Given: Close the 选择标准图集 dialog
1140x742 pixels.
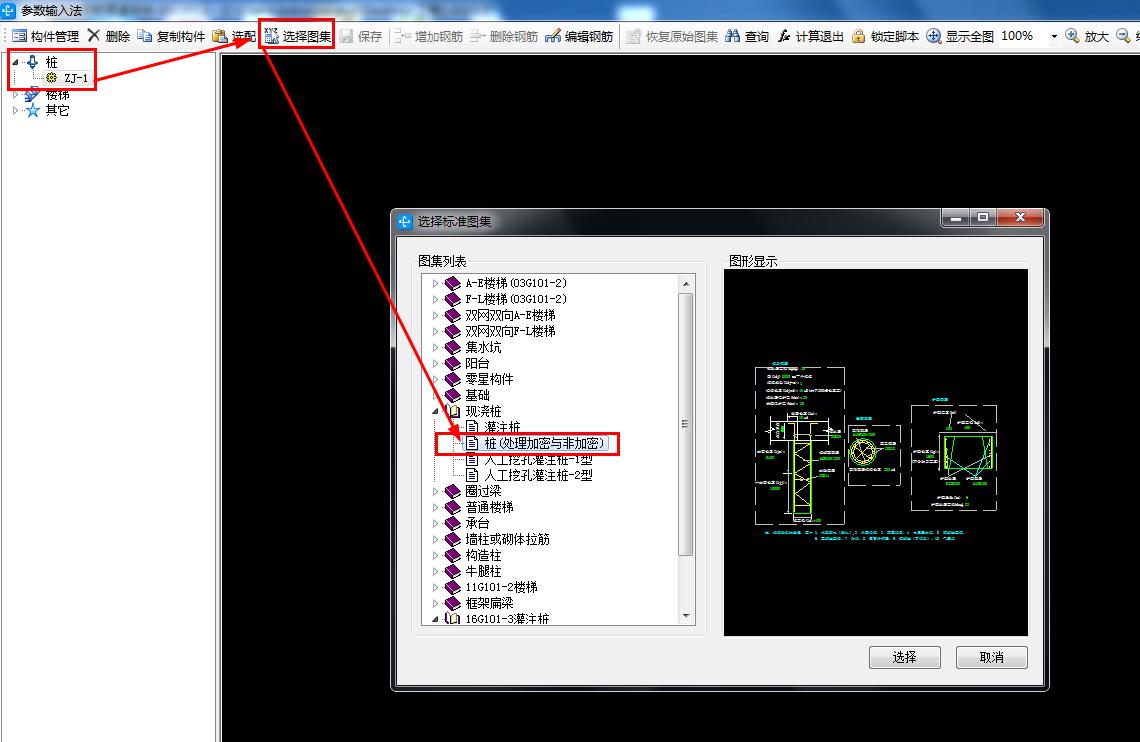Looking at the screenshot, I should (1020, 217).
